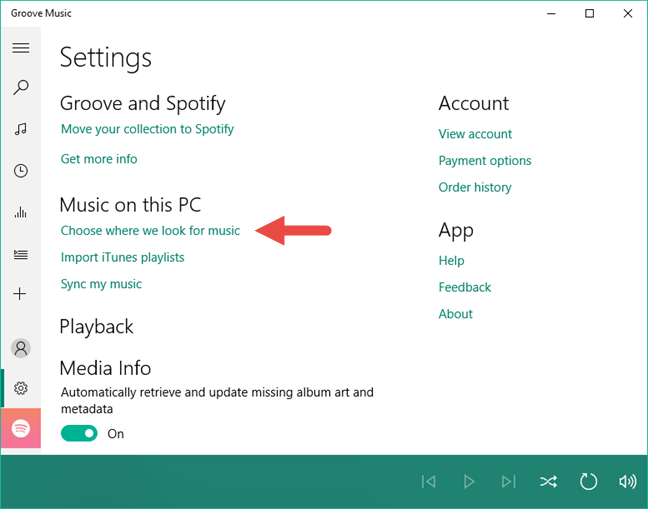Maximize the Groove Music window
648x509 pixels.
pos(589,14)
